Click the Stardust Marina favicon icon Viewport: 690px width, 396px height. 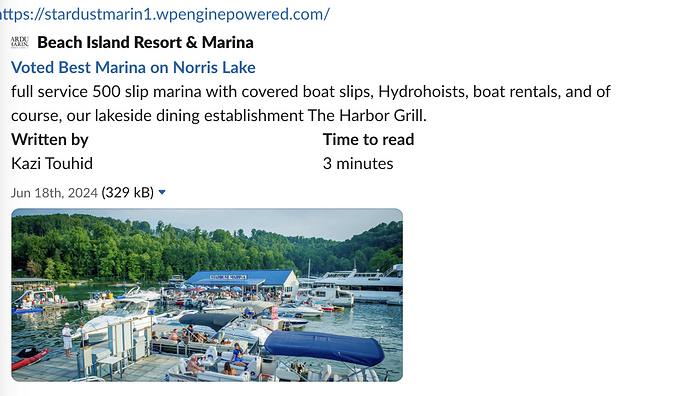coord(20,42)
